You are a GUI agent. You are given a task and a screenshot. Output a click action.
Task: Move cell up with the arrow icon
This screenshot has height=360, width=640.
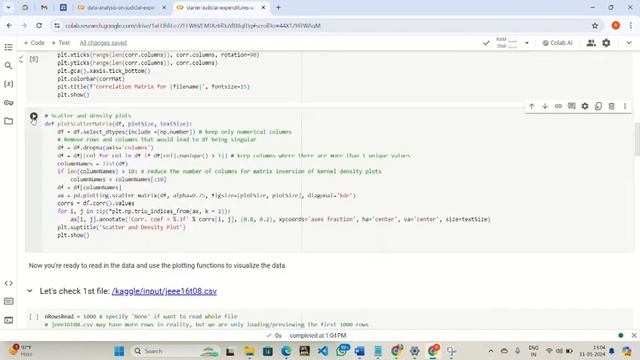coord(531,106)
